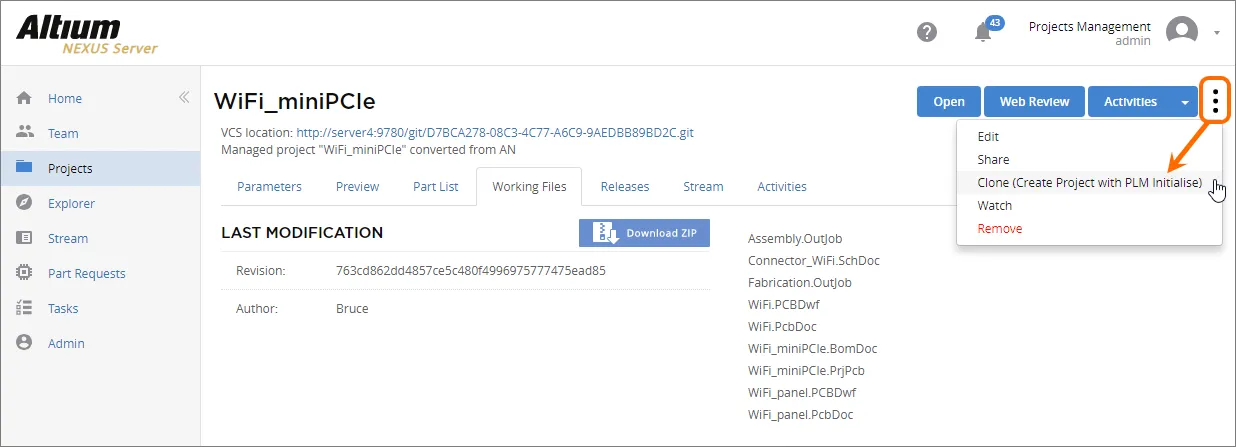Click file WiFi_miniPCIe.PrjPcb

click(809, 371)
